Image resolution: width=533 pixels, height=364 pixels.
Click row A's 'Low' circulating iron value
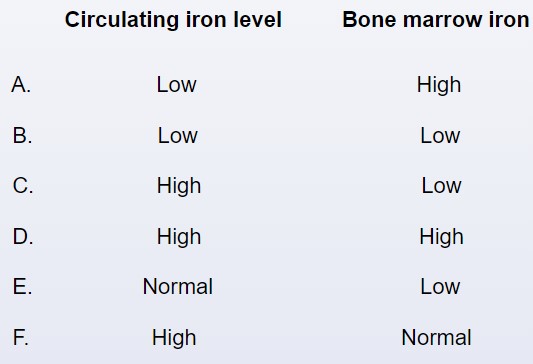[176, 85]
